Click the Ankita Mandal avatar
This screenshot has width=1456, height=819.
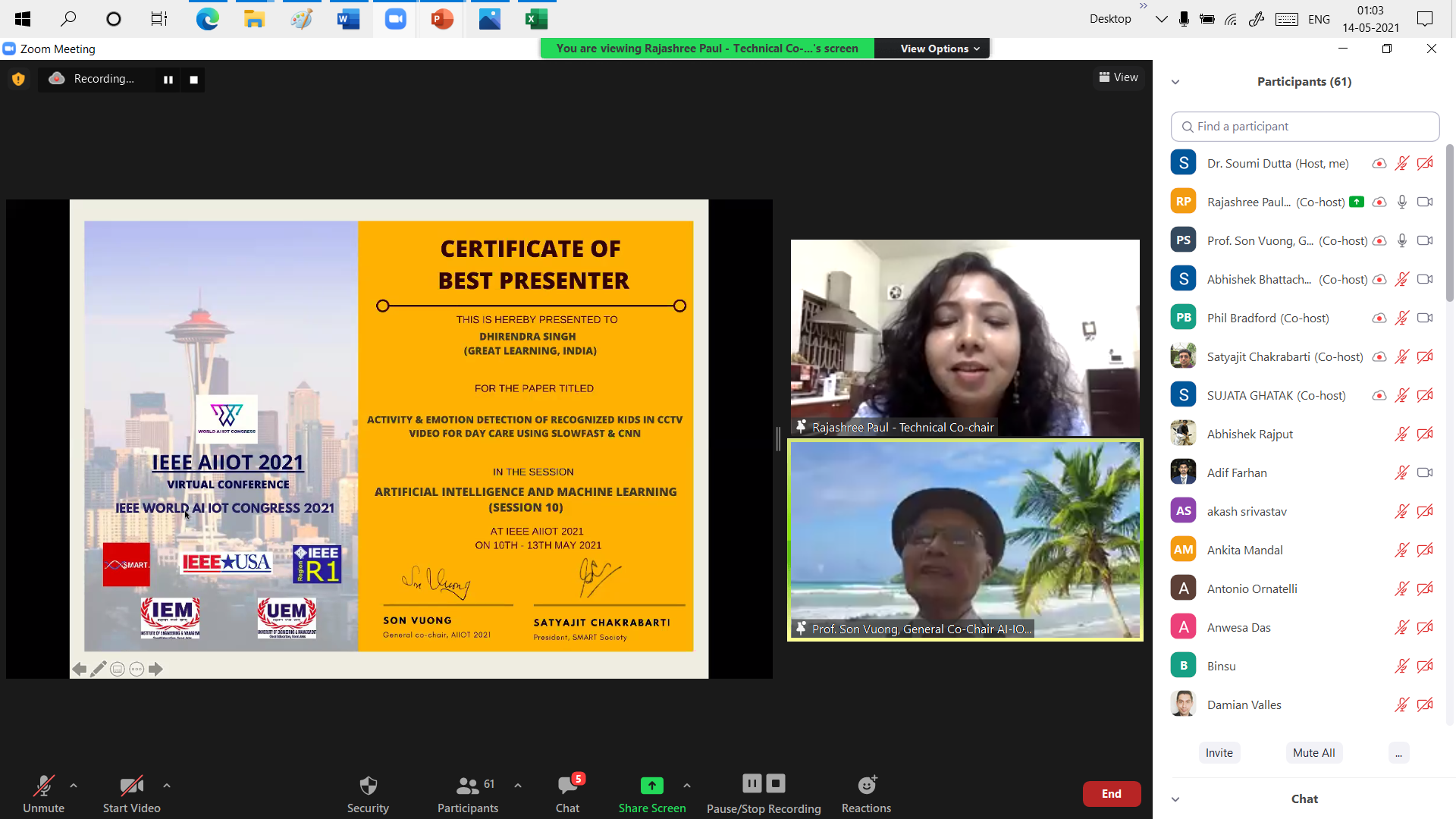coord(1183,551)
